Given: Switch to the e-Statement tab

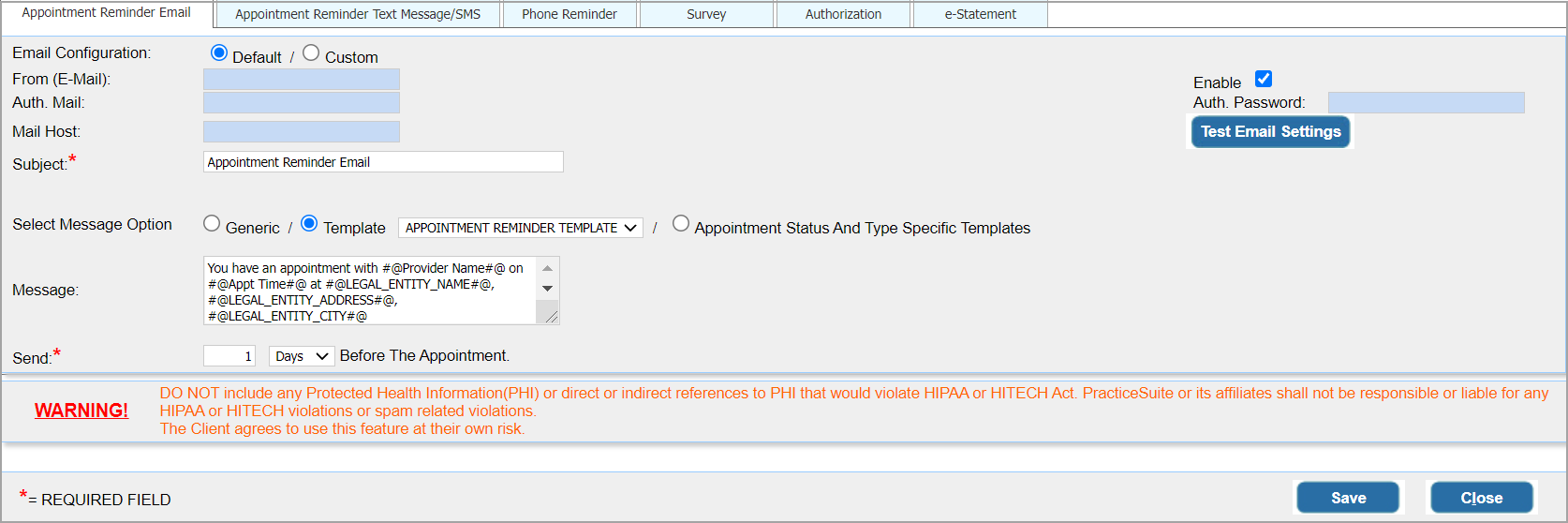Looking at the screenshot, I should 980,14.
